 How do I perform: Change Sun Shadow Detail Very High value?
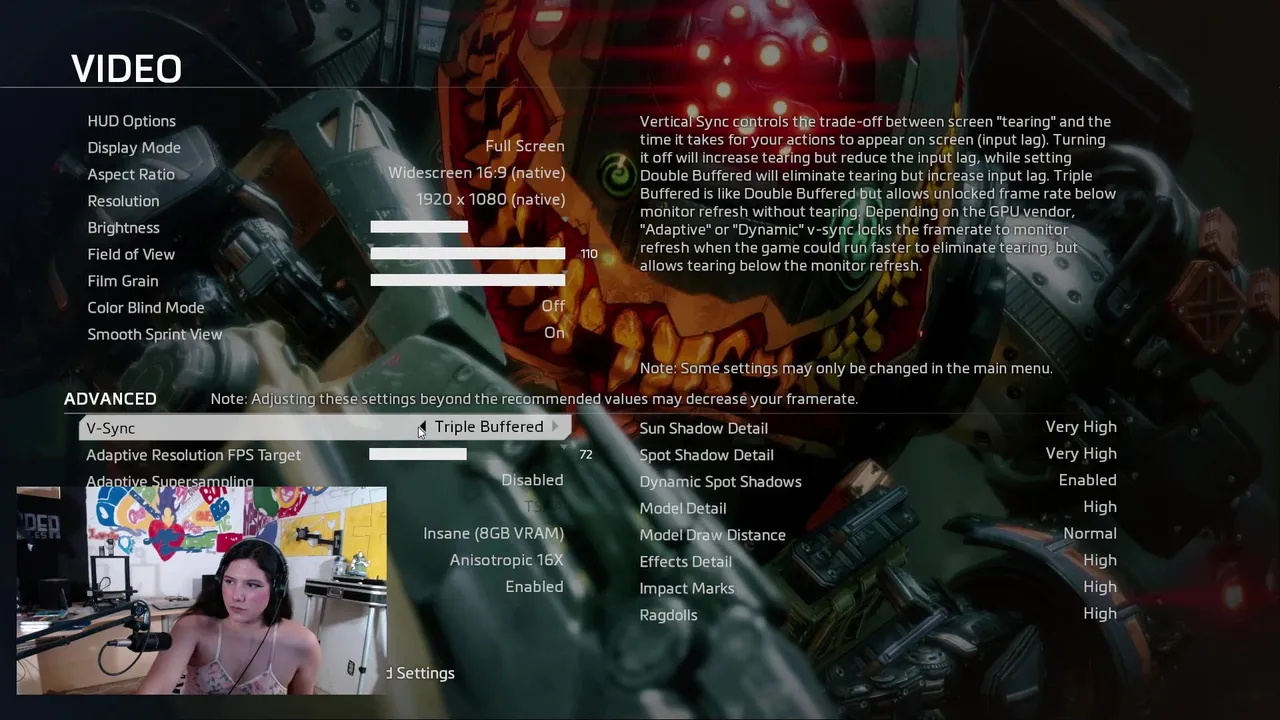1081,427
